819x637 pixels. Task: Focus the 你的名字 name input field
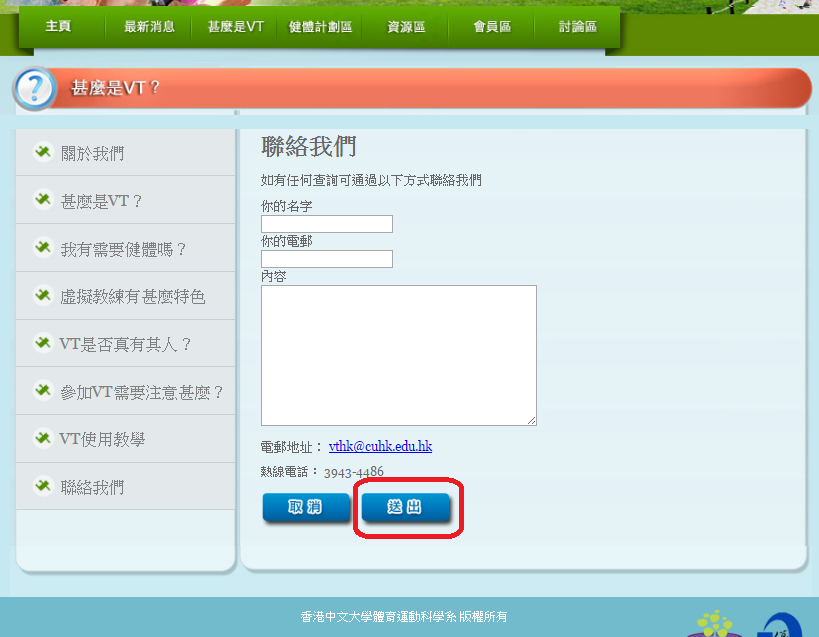[x=326, y=224]
